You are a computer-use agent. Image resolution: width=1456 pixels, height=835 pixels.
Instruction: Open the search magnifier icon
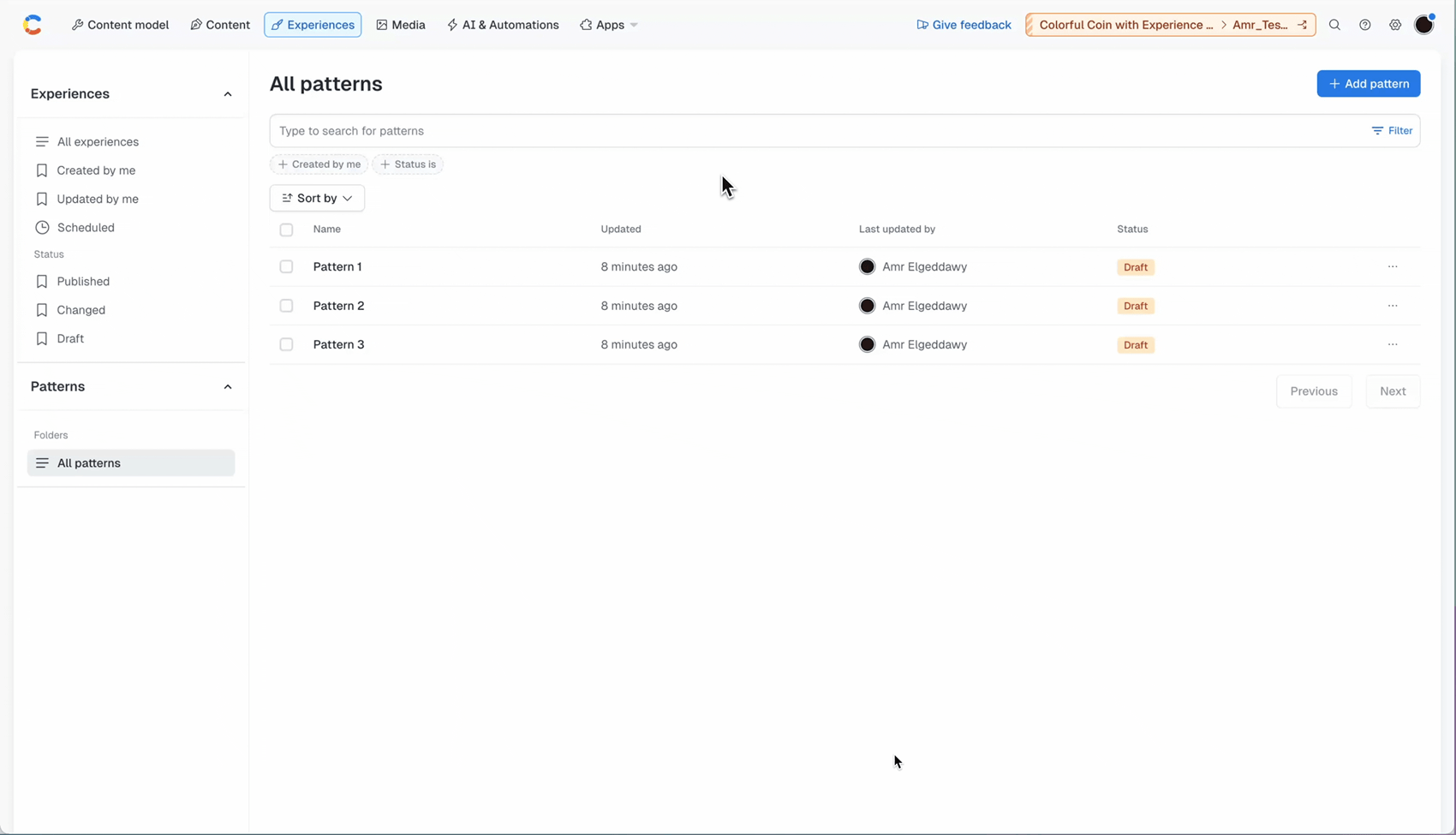pyautogui.click(x=1334, y=25)
